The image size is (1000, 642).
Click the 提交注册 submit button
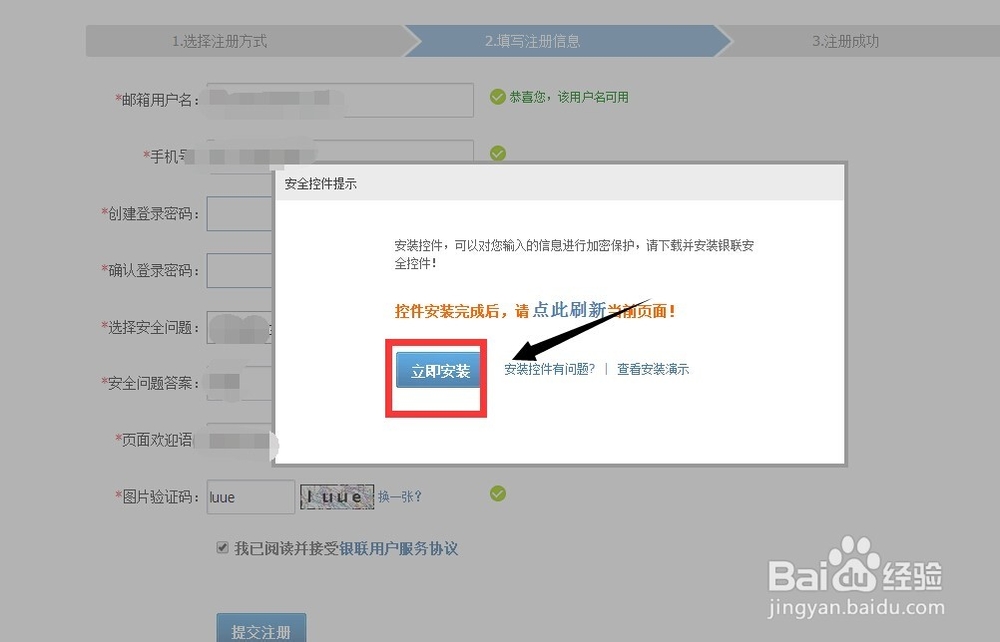coord(260,630)
